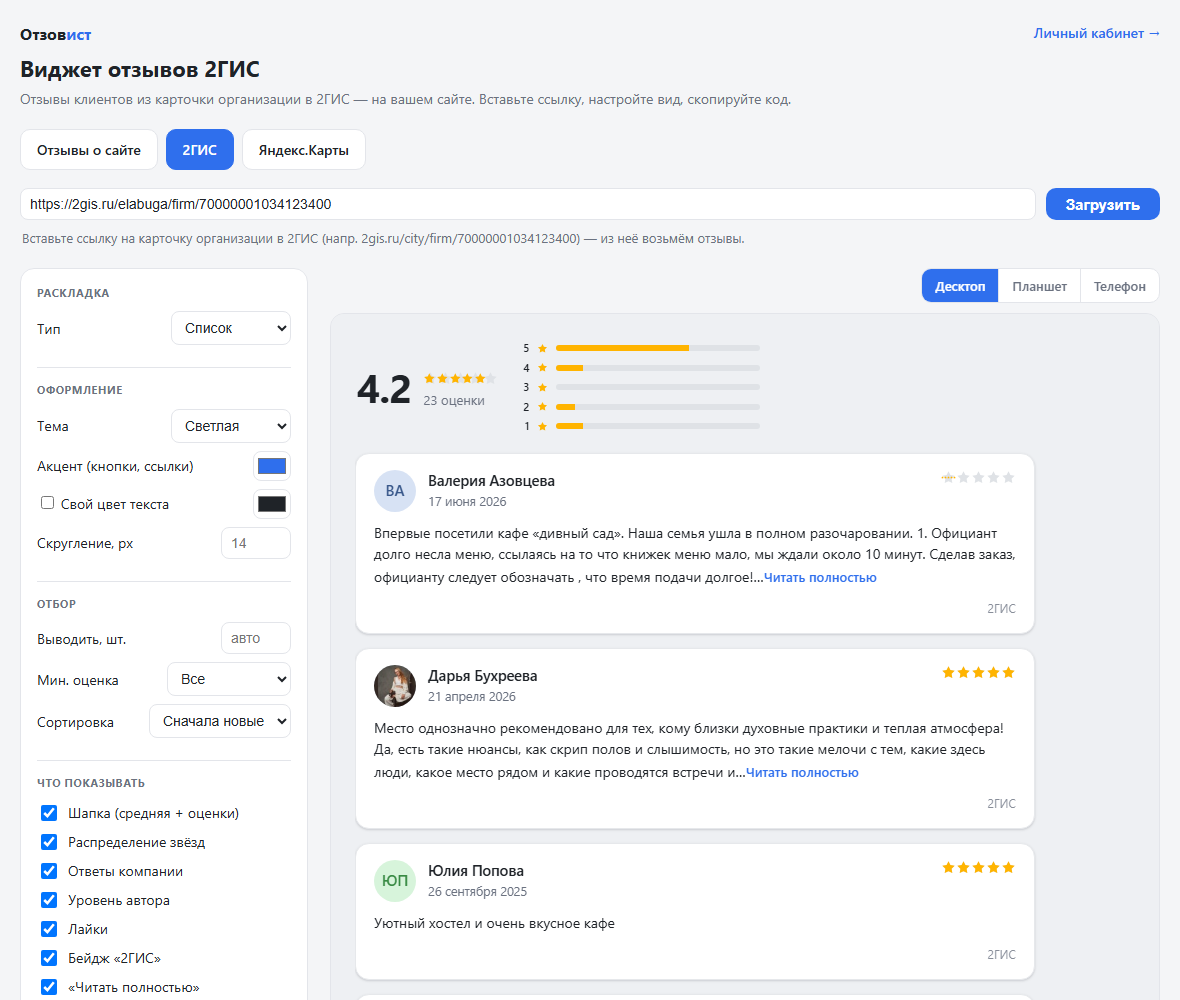Open the Личный кабинет link
Viewport: 1180px width, 1000px height.
[1096, 33]
